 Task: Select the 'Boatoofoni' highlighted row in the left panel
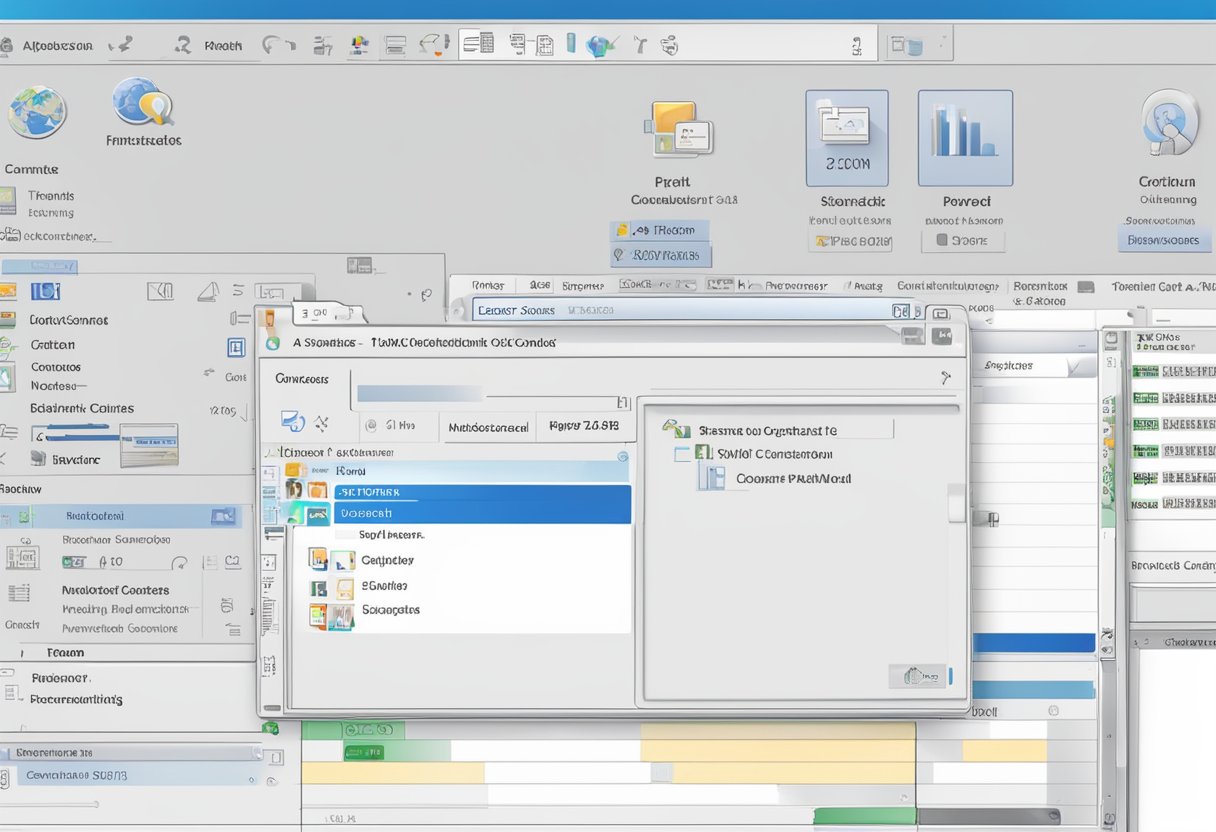pyautogui.click(x=120, y=516)
